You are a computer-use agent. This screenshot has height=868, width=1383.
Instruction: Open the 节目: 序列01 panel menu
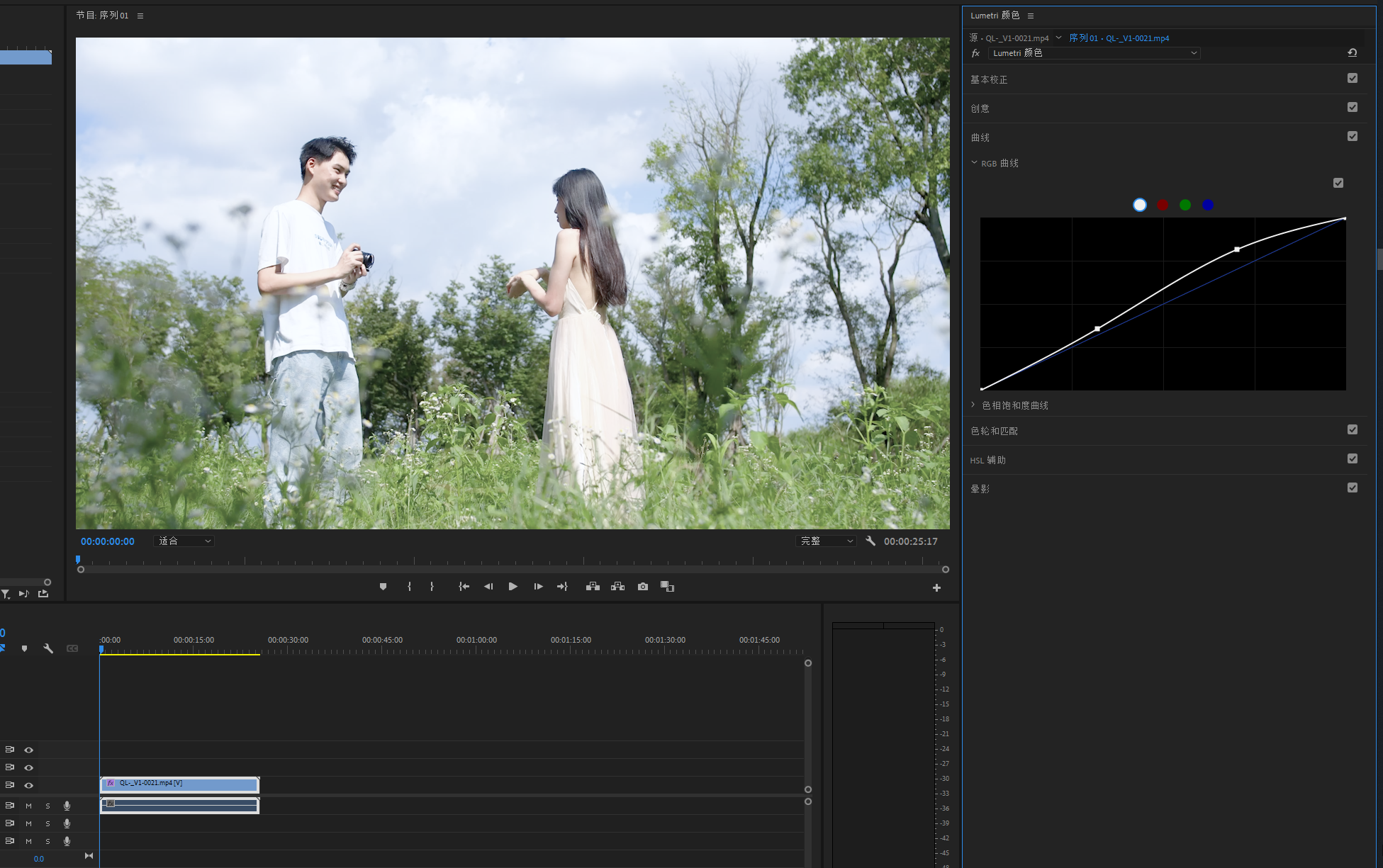coord(140,16)
